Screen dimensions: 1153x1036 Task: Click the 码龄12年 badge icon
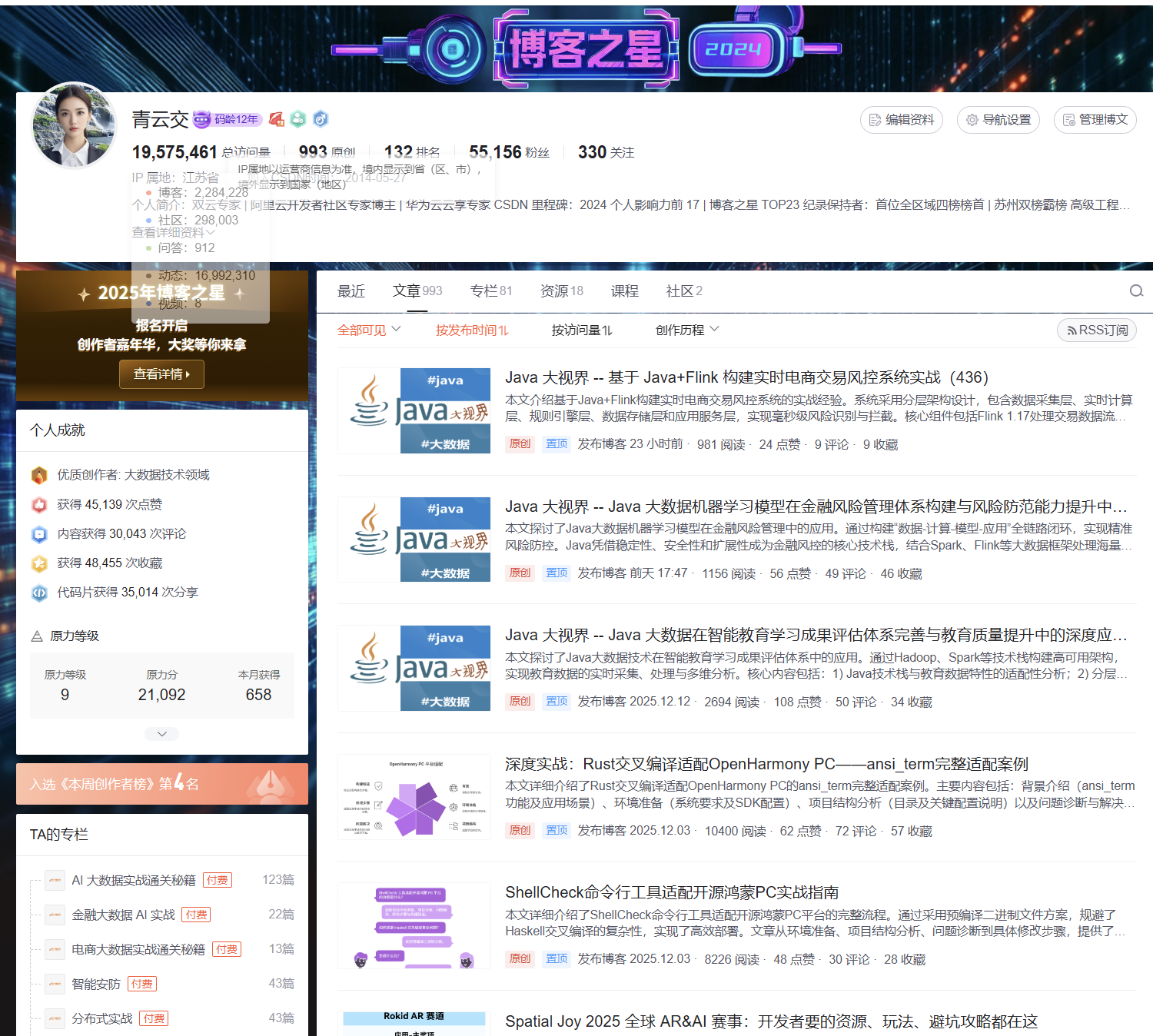point(228,119)
